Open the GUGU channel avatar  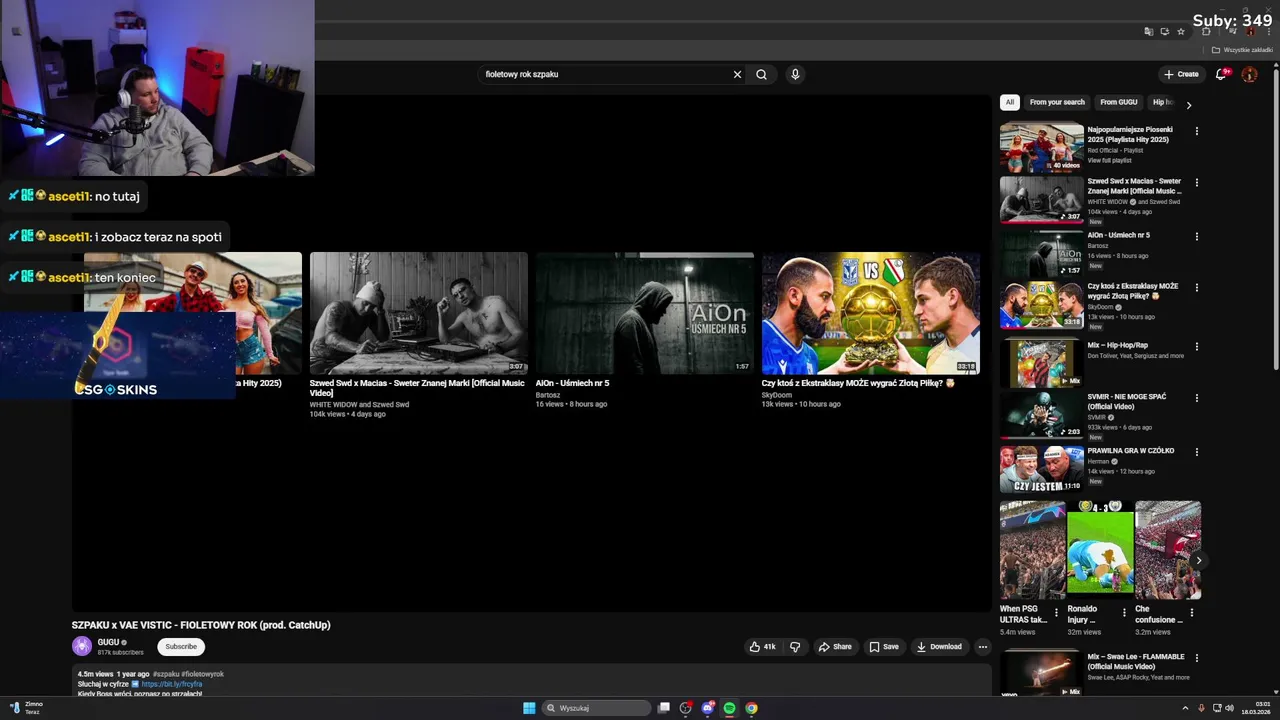pyautogui.click(x=82, y=646)
